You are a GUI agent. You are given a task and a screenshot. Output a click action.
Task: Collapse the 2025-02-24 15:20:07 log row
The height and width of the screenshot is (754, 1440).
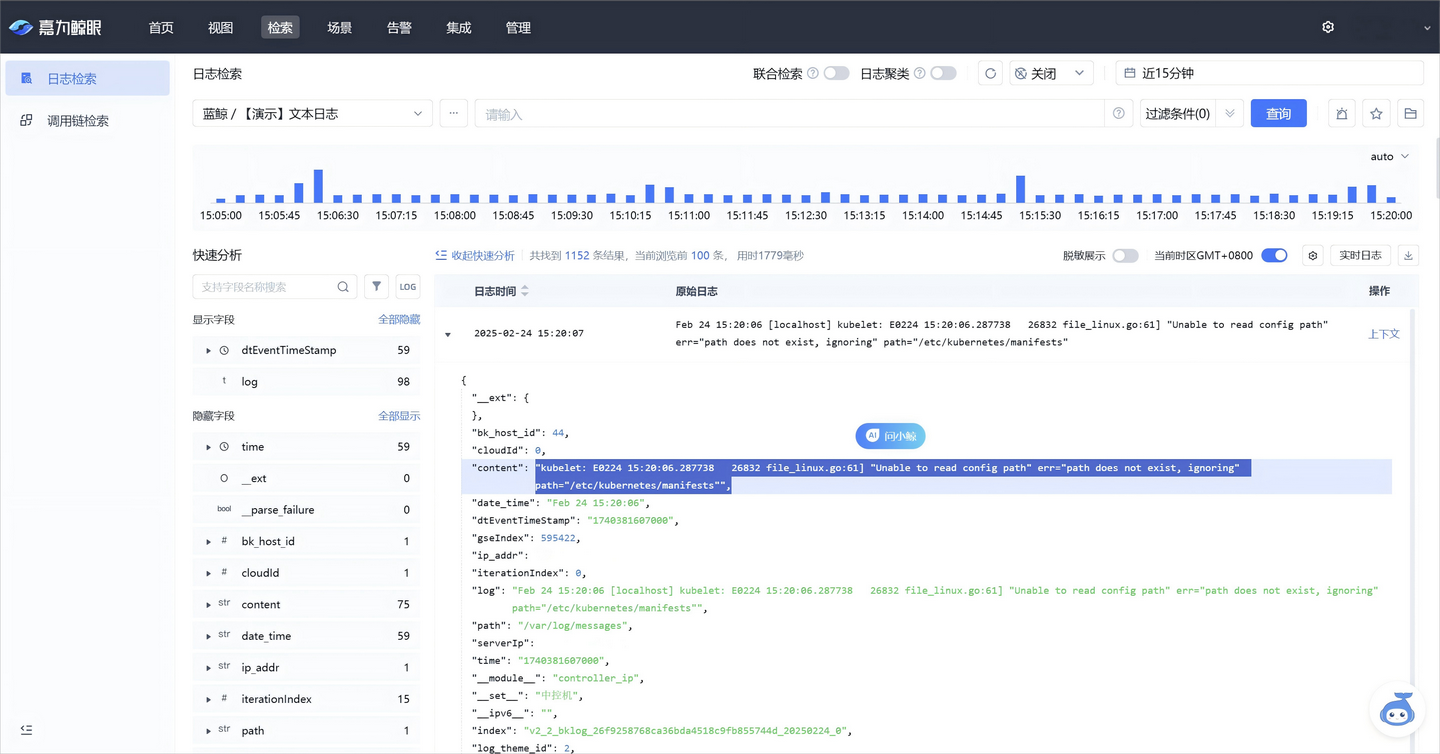point(448,334)
